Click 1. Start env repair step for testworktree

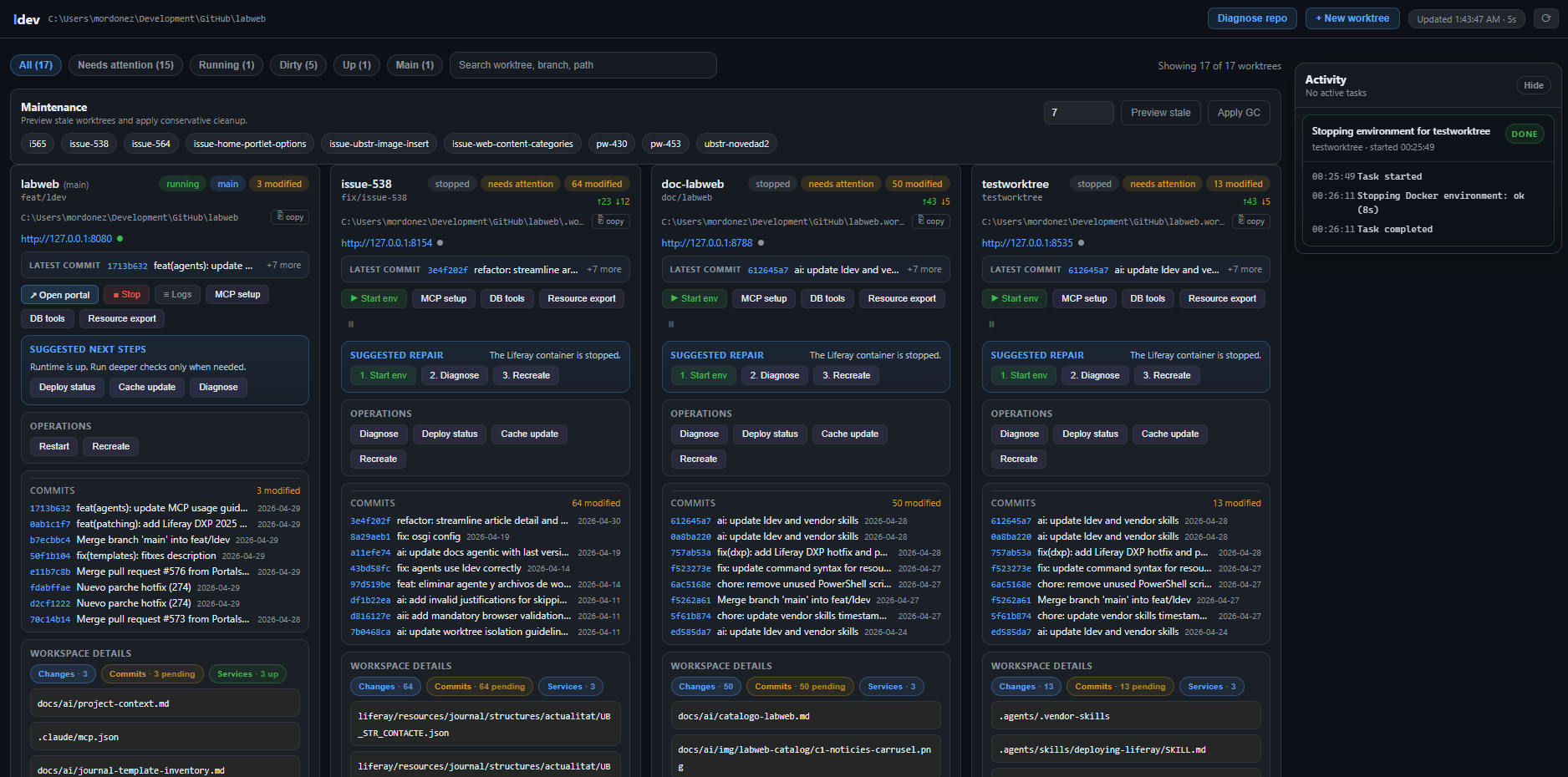pyautogui.click(x=1024, y=375)
